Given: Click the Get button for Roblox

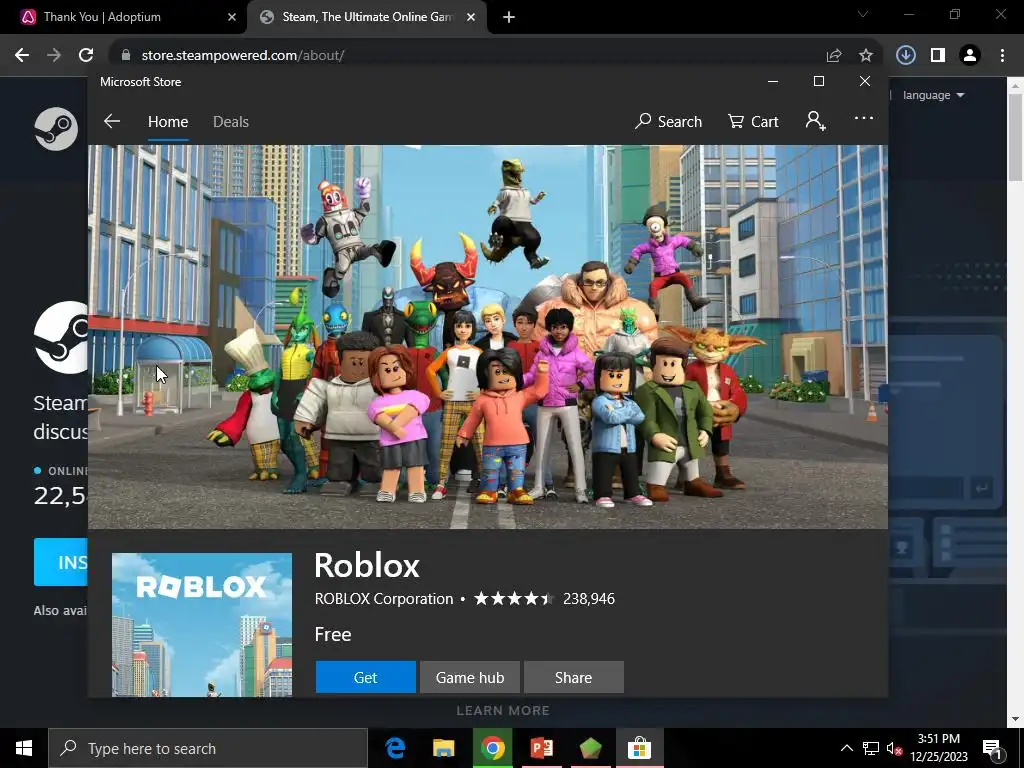Looking at the screenshot, I should tap(366, 677).
